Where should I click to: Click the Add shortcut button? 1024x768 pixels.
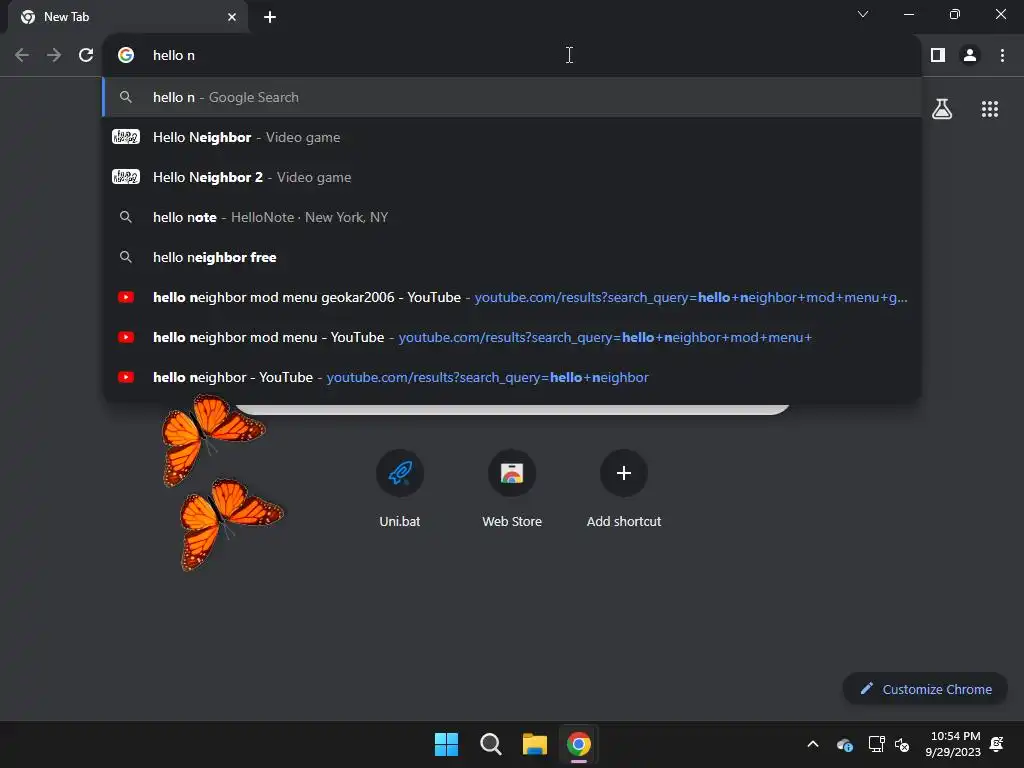[624, 488]
